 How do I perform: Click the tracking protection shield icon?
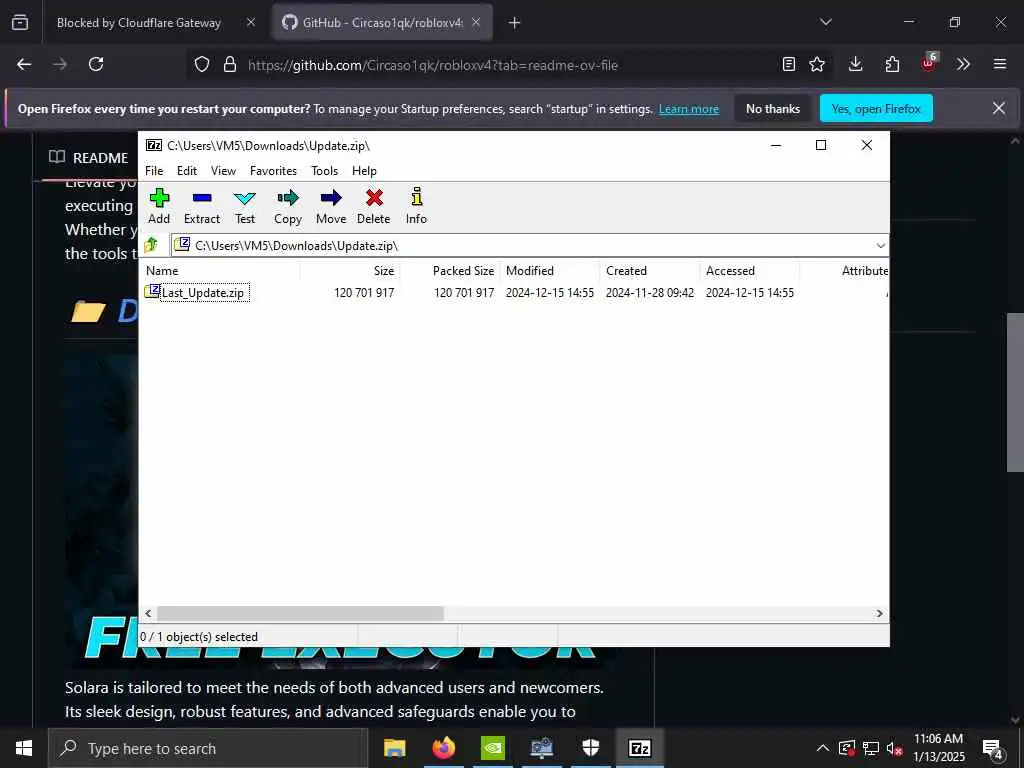point(202,64)
